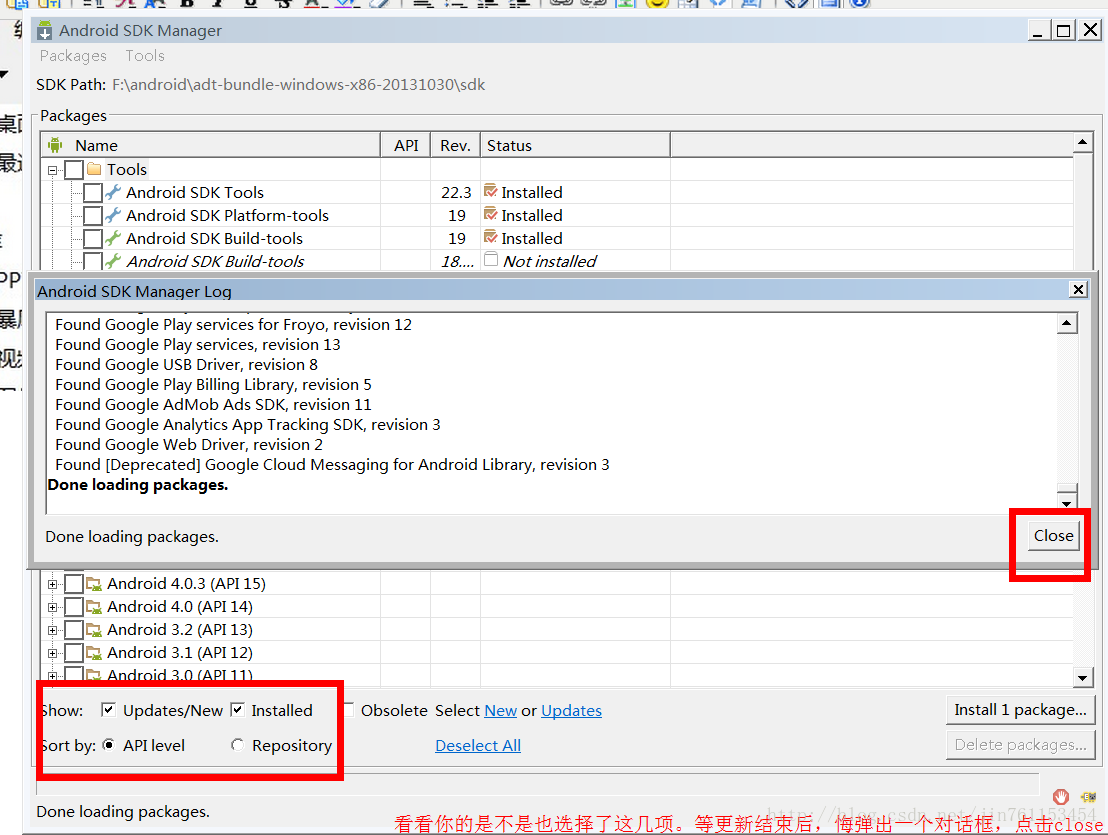Sort by the Status column header
1108x835 pixels.
575,145
